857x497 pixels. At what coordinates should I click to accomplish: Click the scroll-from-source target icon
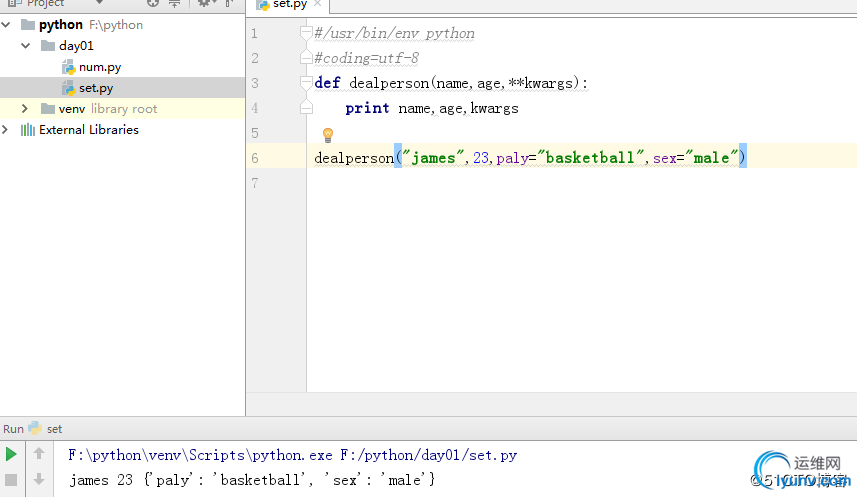(x=153, y=3)
